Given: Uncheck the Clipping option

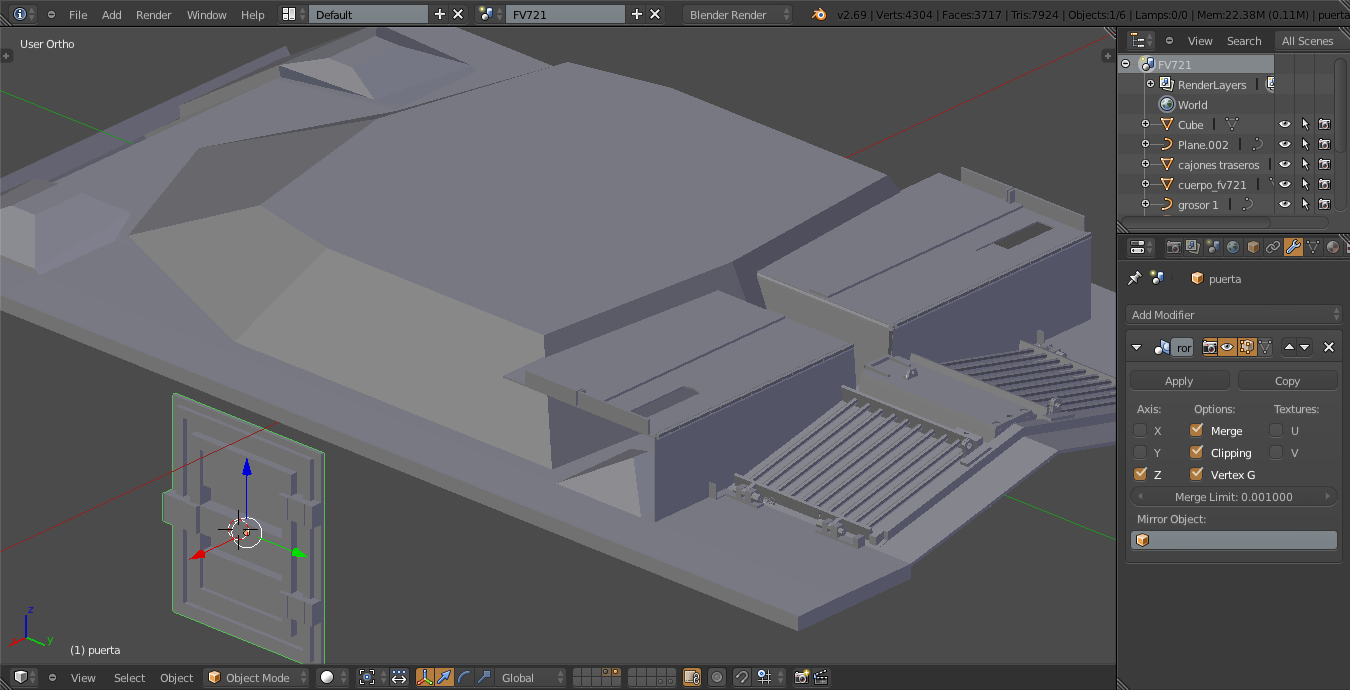Looking at the screenshot, I should [x=1196, y=452].
